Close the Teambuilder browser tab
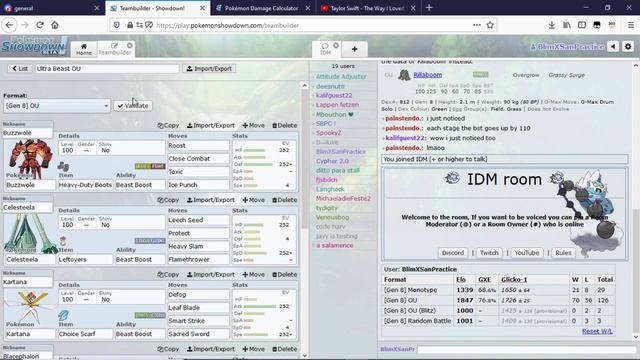The height and width of the screenshot is (360, 640). [x=202, y=8]
